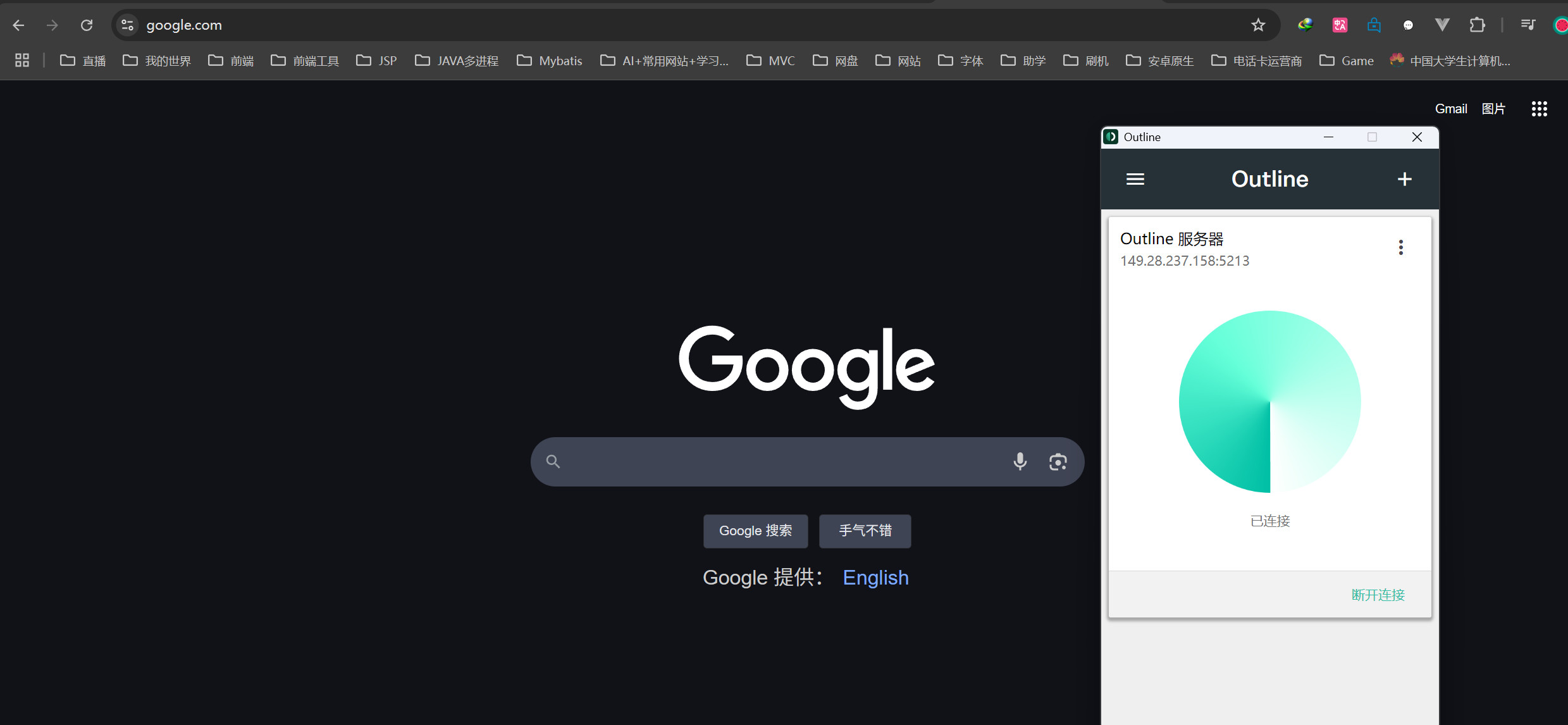Screen dimensions: 1568x725
Task: Open the round chat bubble extension icon
Action: point(1408,25)
